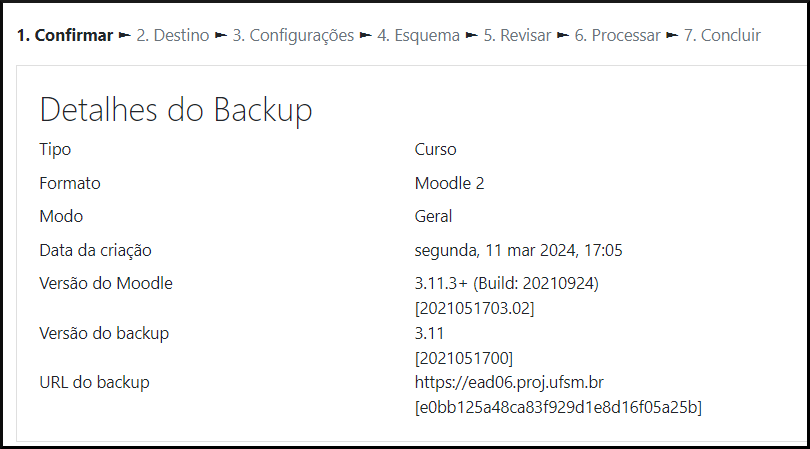Click the arrow between Esquema and Revisar
The height and width of the screenshot is (449, 810).
472,36
